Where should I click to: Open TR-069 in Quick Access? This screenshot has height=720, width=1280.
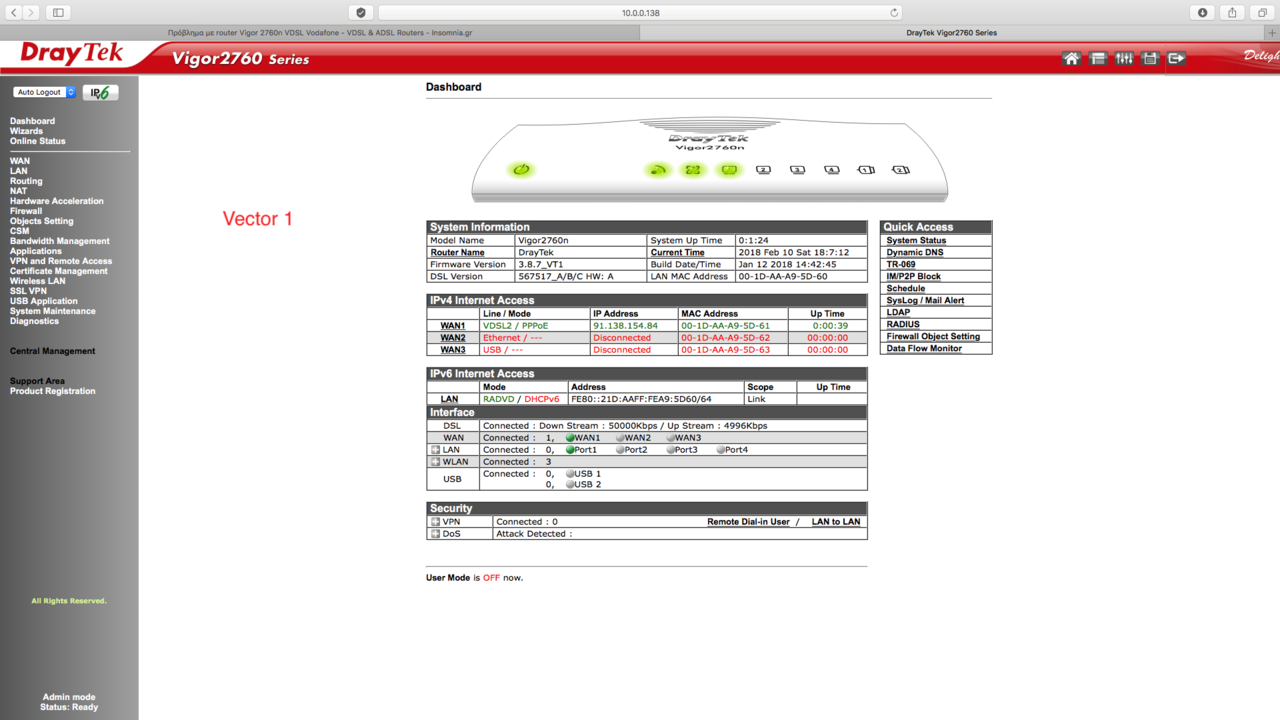click(901, 265)
